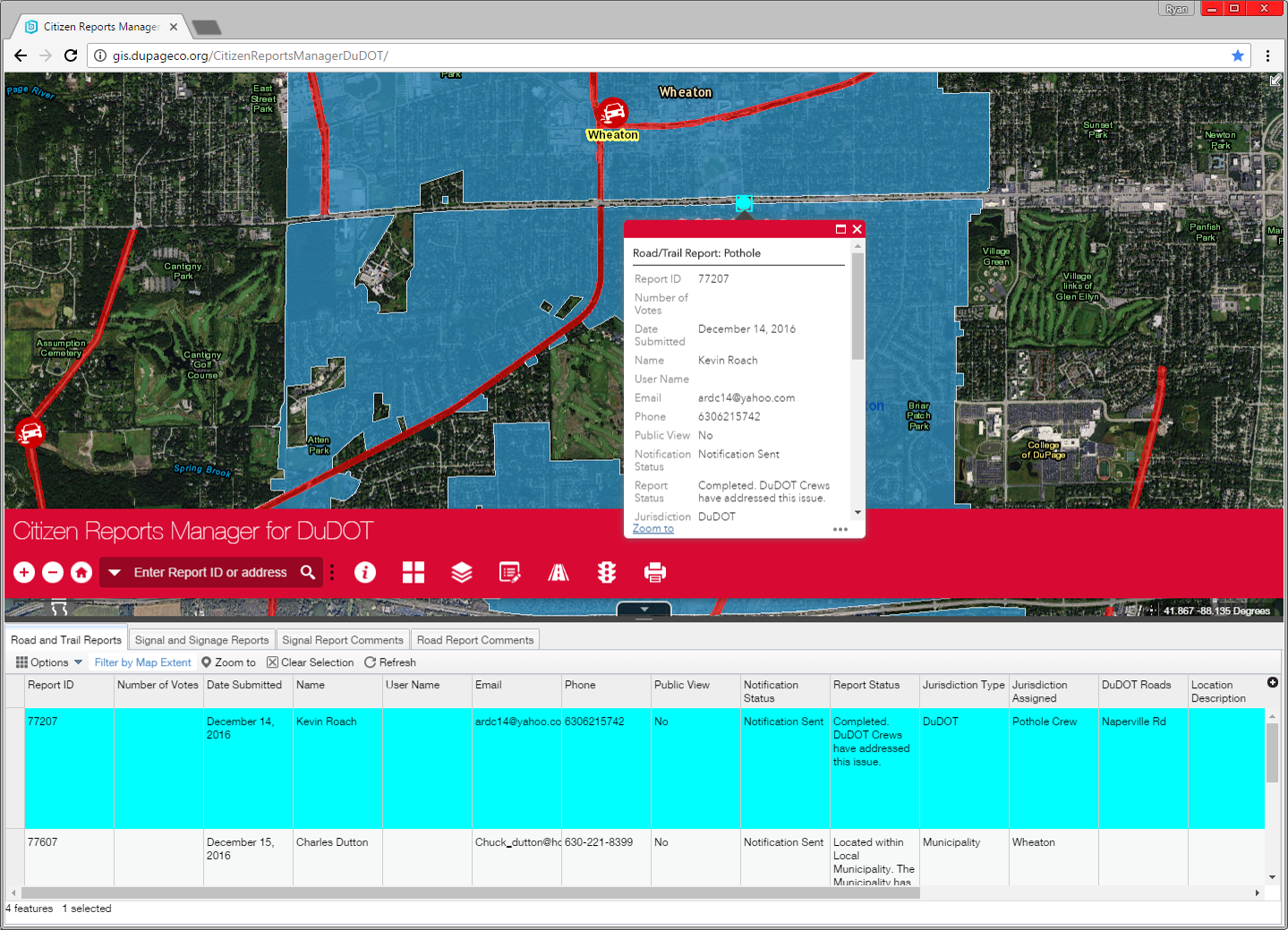Open the attribute table Options dropdown
Screen dimensions: 1288x930
49,662
